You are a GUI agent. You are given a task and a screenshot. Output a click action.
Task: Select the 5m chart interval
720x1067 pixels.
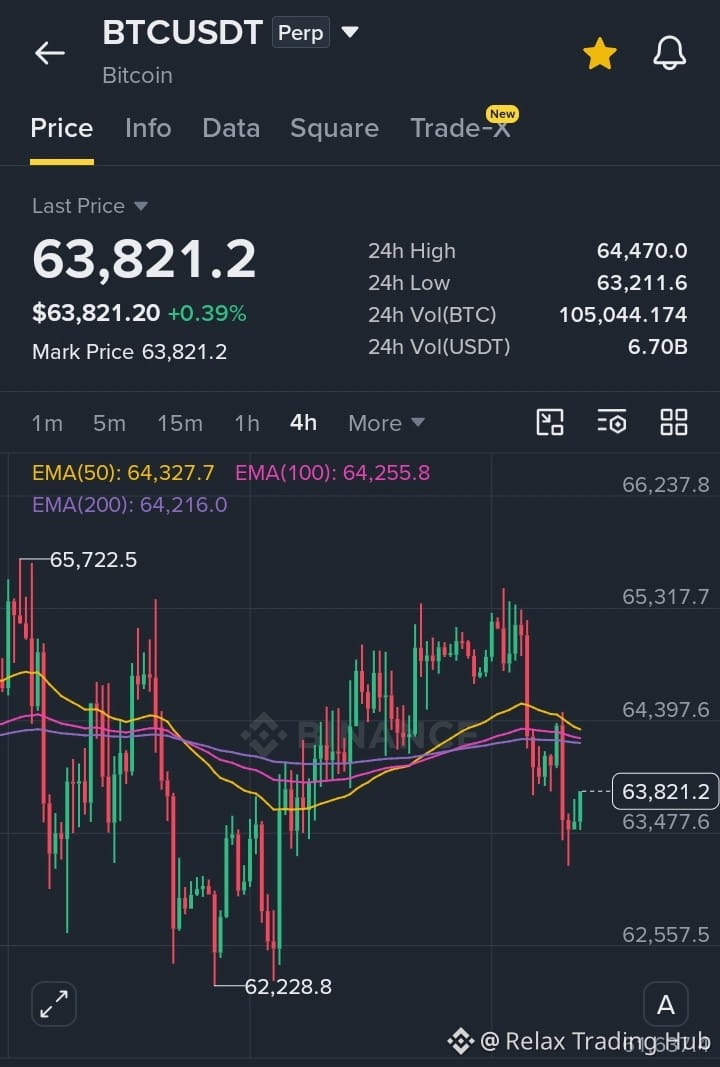(110, 423)
